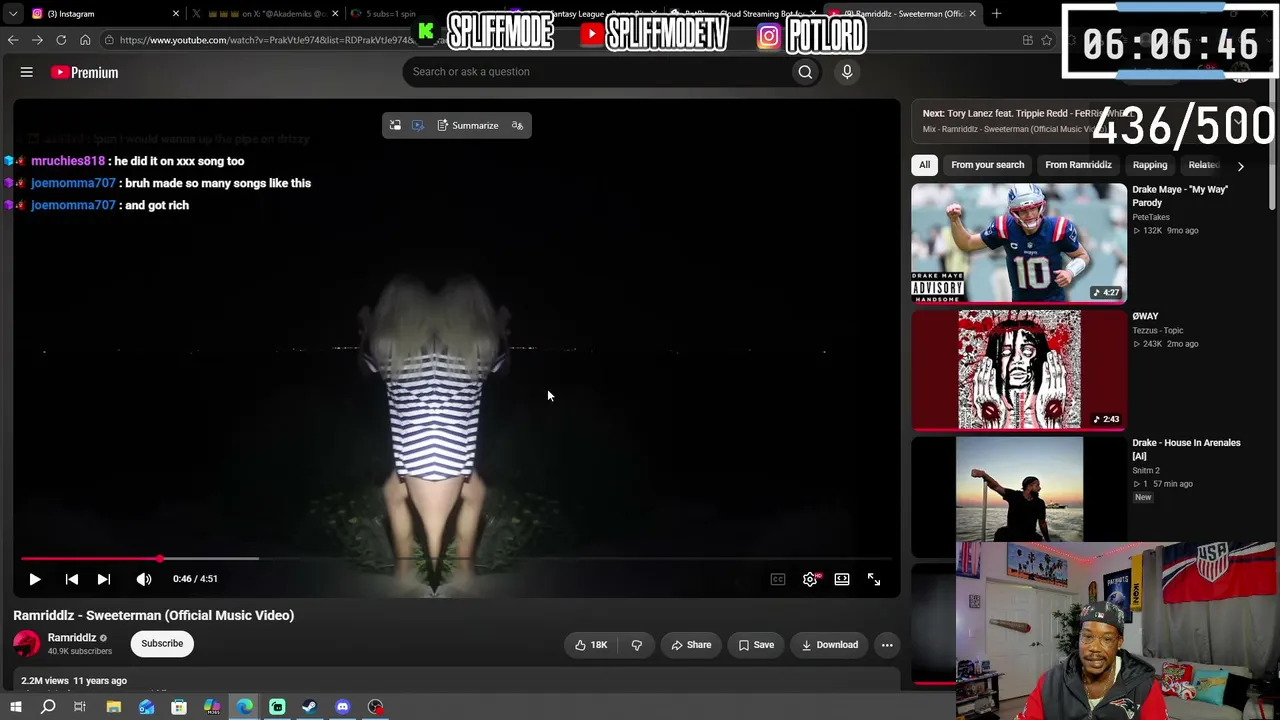Select the From your search chip

988,165
